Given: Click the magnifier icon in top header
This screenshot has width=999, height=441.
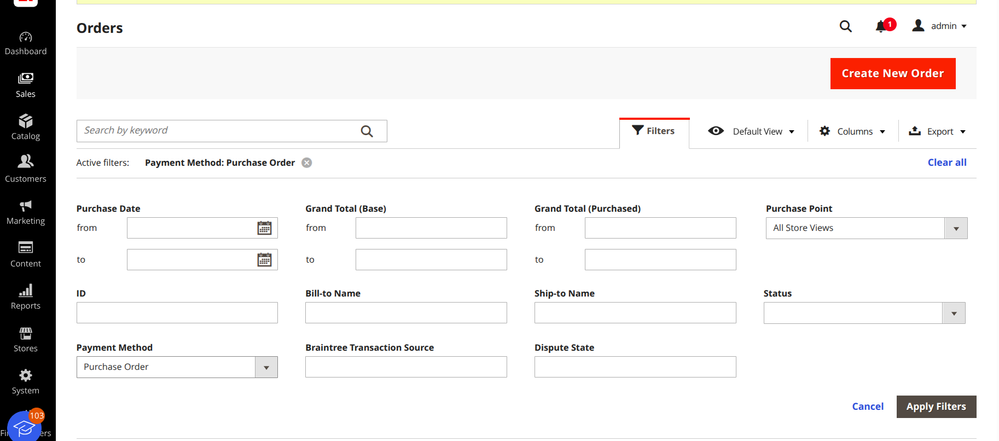Looking at the screenshot, I should [x=845, y=27].
